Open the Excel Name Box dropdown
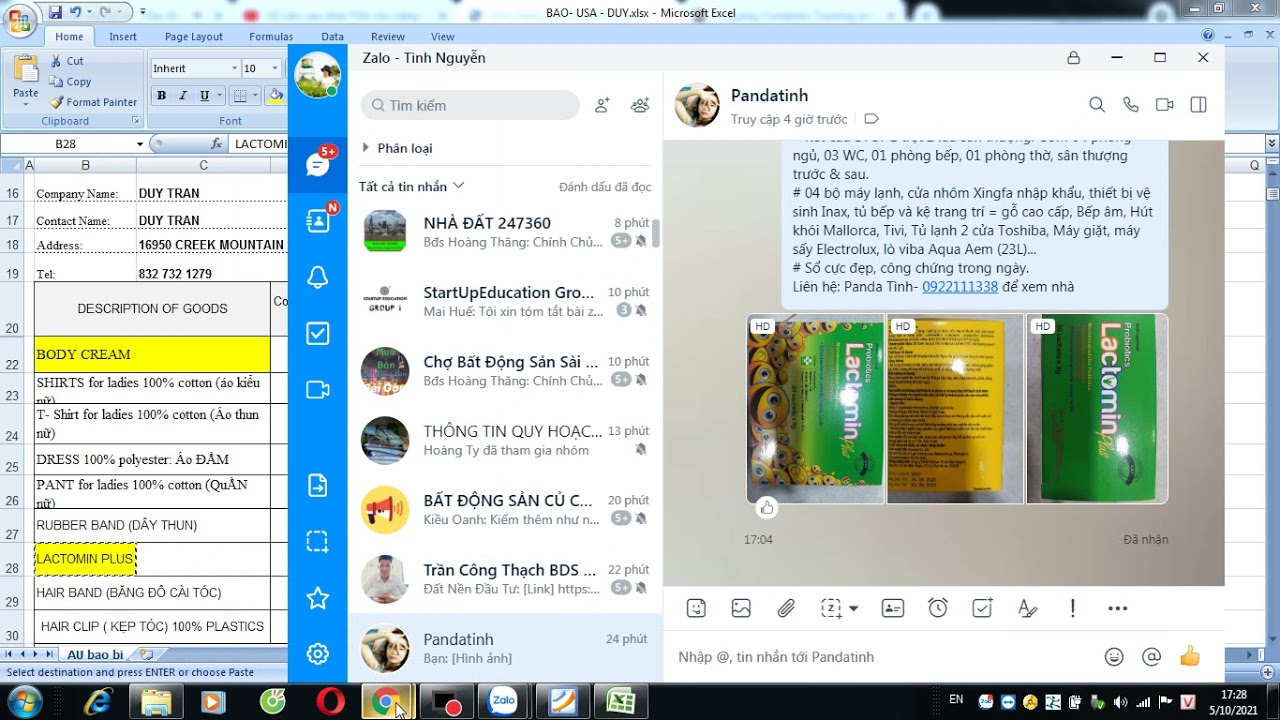 pyautogui.click(x=140, y=144)
